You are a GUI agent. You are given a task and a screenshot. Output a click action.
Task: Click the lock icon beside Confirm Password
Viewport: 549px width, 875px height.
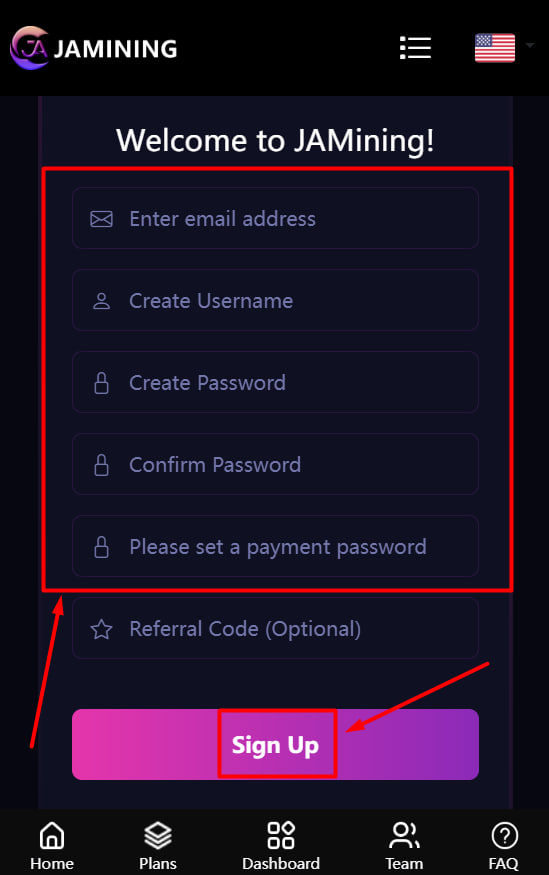[102, 465]
